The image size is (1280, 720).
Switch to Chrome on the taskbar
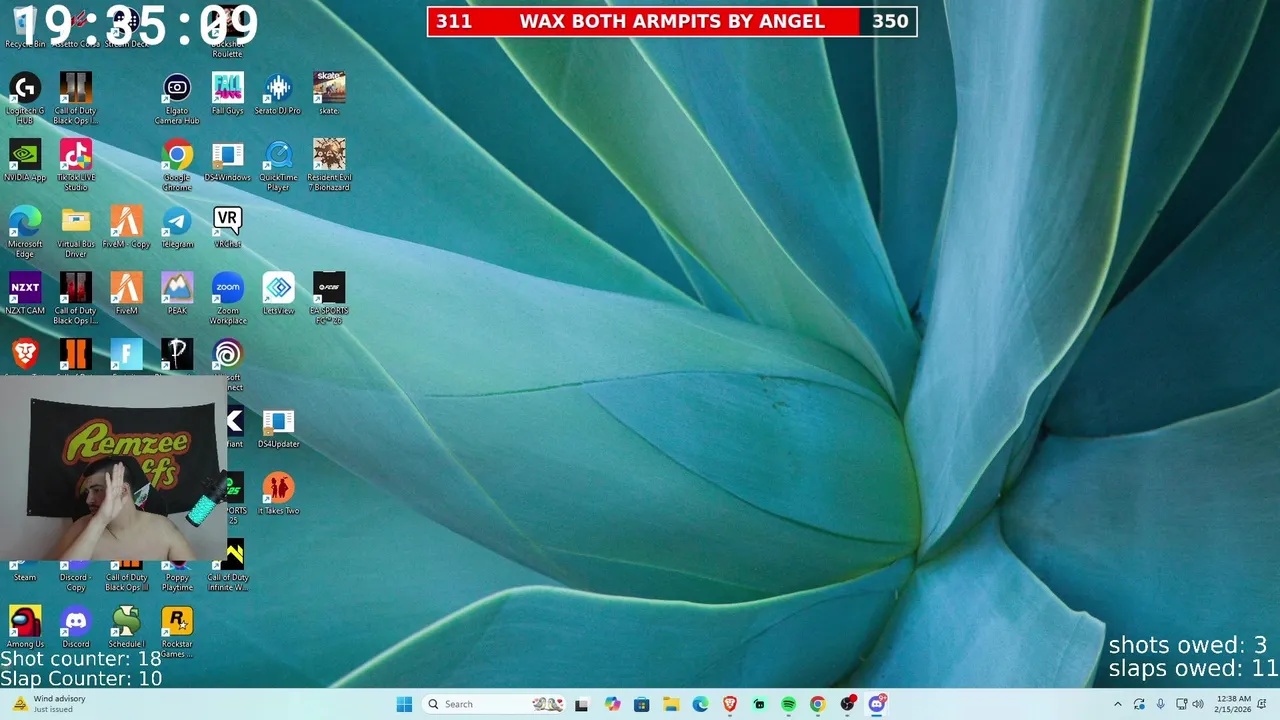[x=818, y=704]
